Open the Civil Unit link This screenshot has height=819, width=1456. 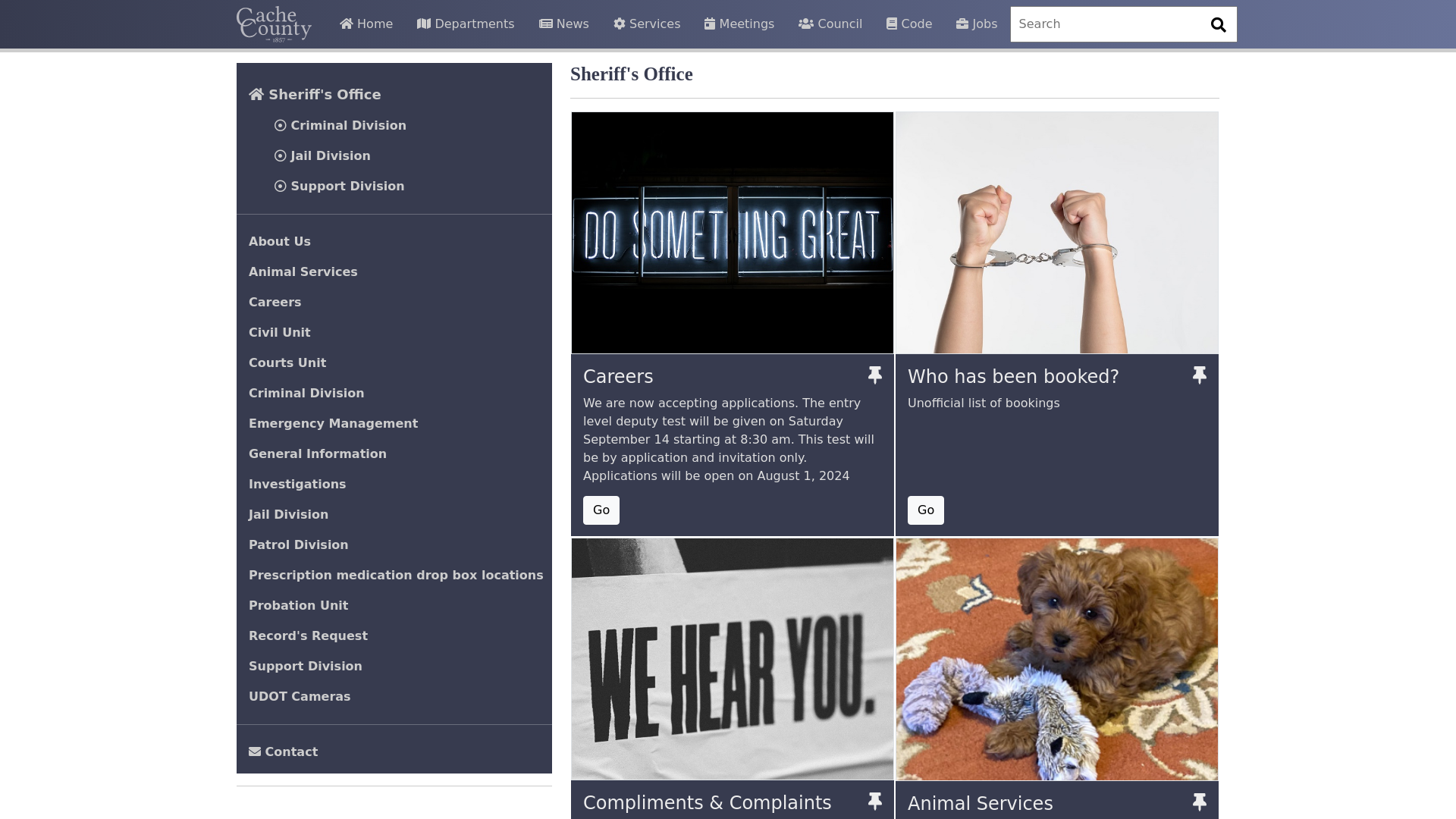(x=280, y=332)
